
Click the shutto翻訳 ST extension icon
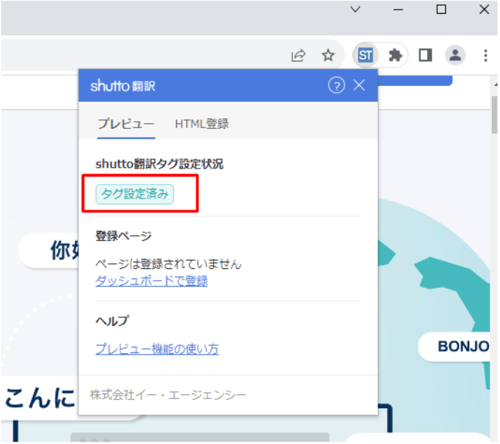pos(365,55)
